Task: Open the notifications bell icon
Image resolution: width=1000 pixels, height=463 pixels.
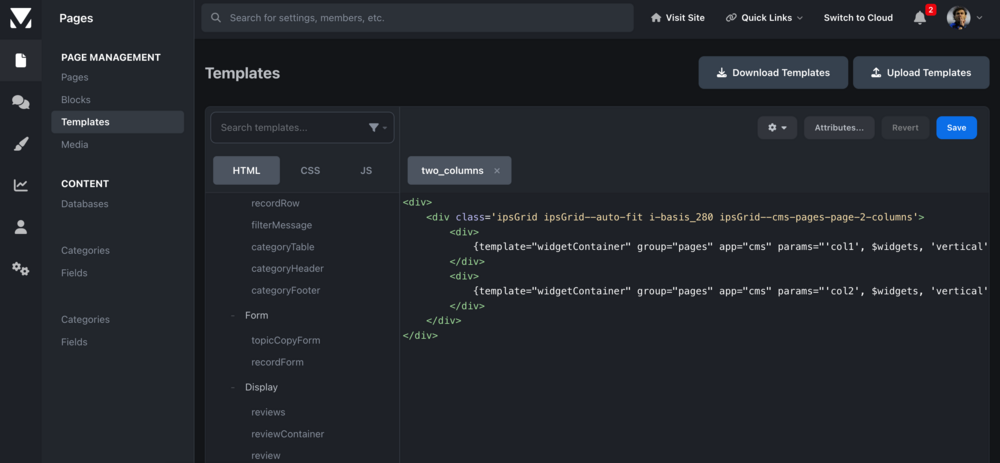Action: pos(920,18)
